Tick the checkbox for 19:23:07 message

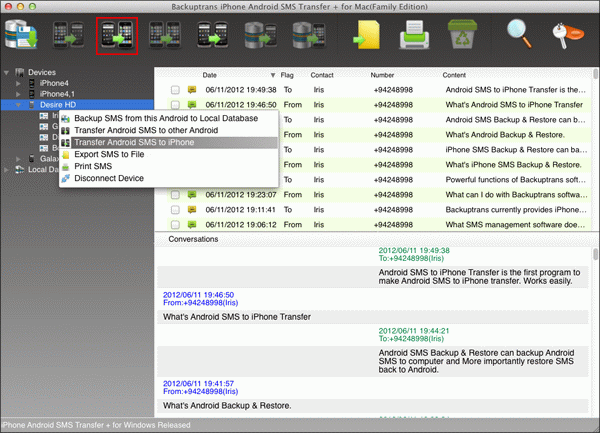175,195
